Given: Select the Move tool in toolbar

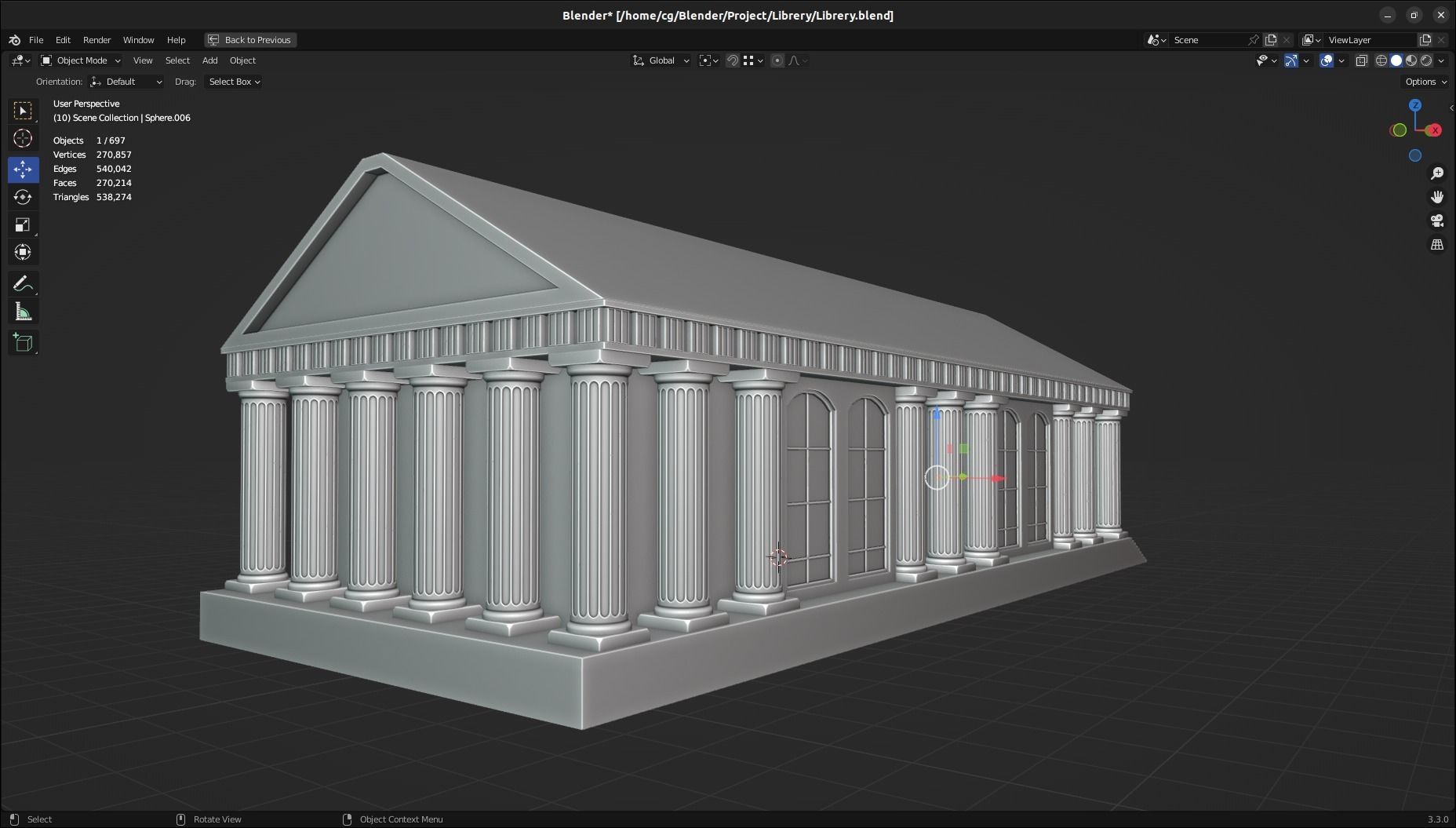Looking at the screenshot, I should point(23,170).
